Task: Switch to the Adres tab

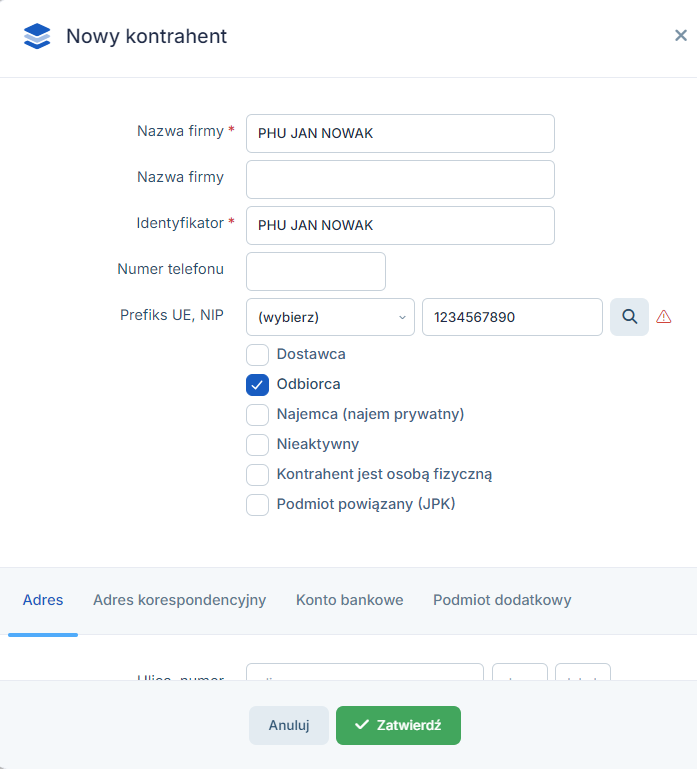Action: [x=43, y=600]
